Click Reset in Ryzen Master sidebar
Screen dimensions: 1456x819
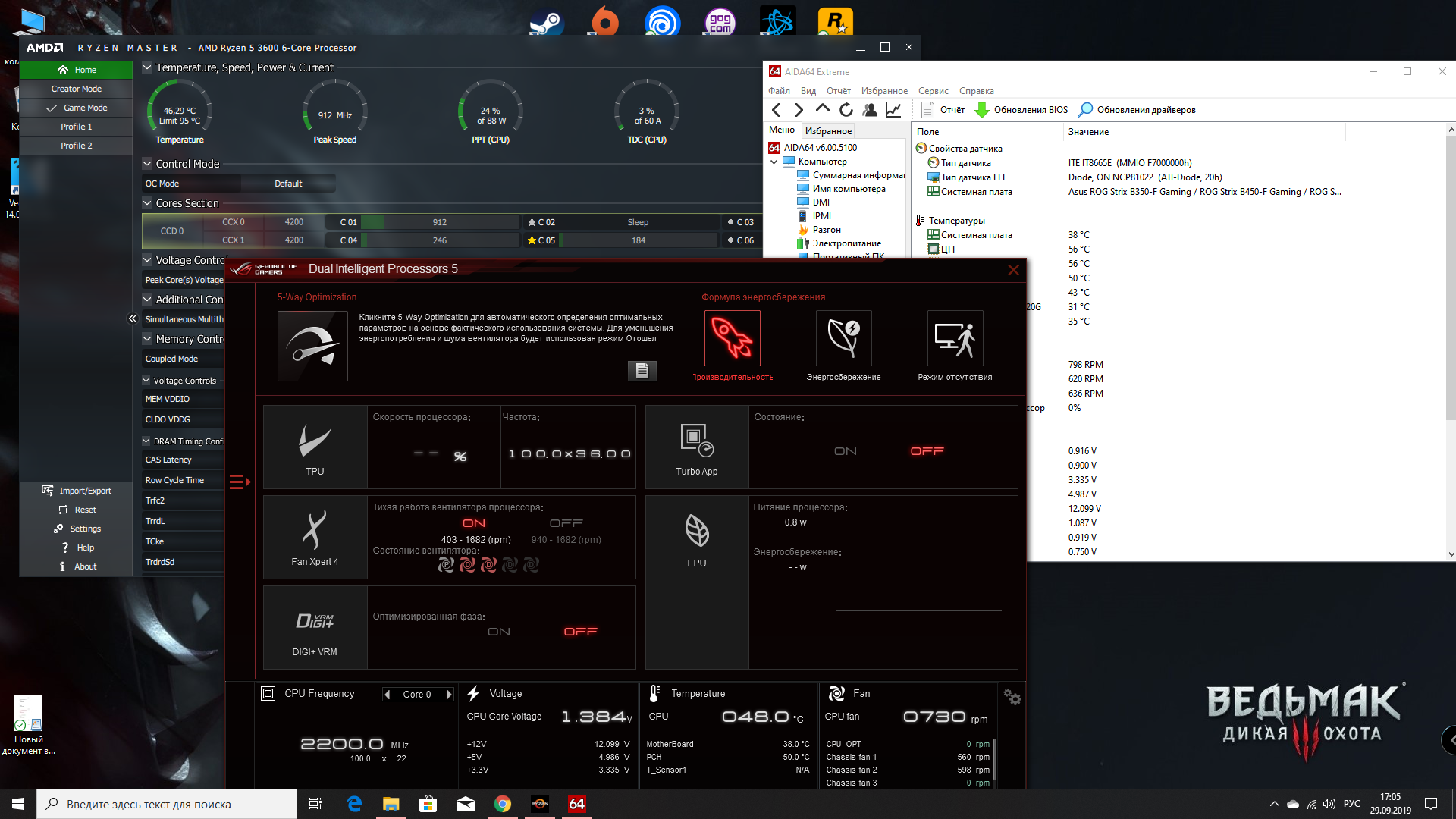point(85,510)
